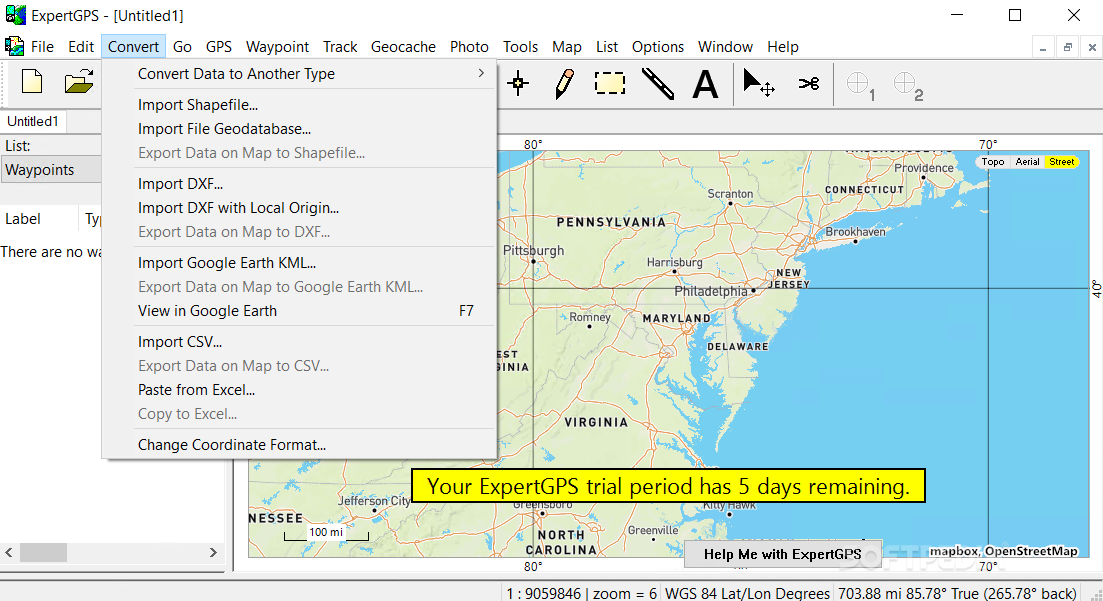1103x601 pixels.
Task: Click Help Me with ExpertGPS button
Action: (782, 554)
